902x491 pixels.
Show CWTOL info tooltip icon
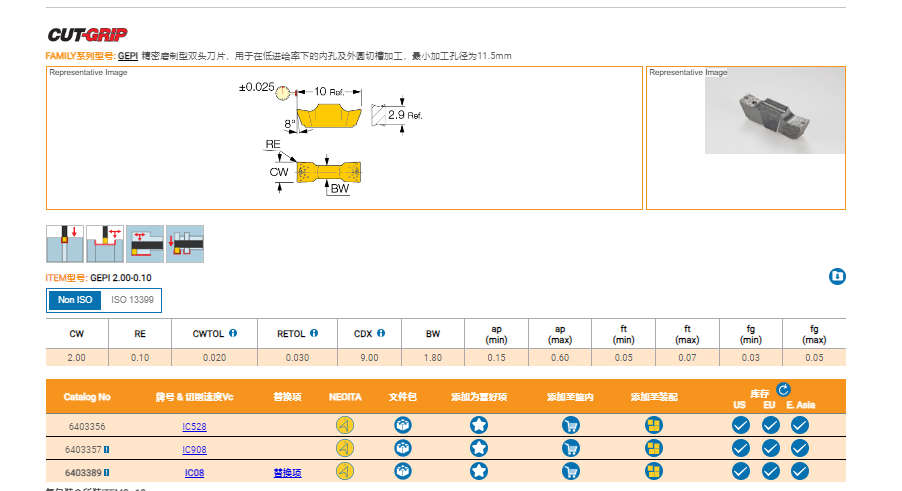pyautogui.click(x=233, y=333)
